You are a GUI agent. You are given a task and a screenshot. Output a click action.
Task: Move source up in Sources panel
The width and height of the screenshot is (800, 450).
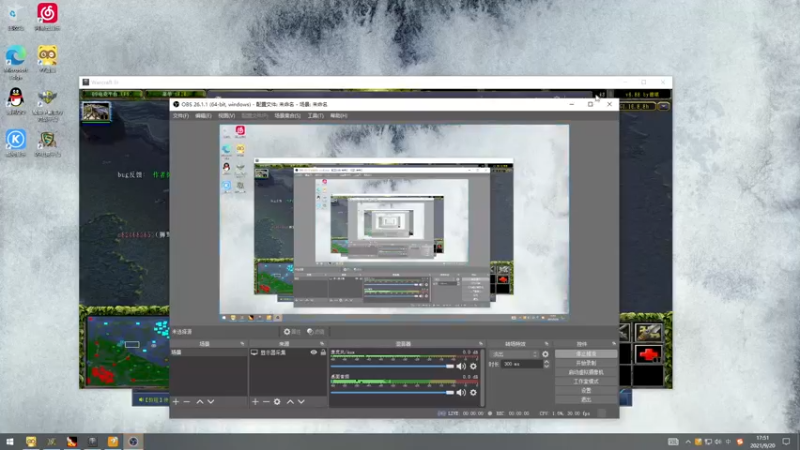[290, 402]
